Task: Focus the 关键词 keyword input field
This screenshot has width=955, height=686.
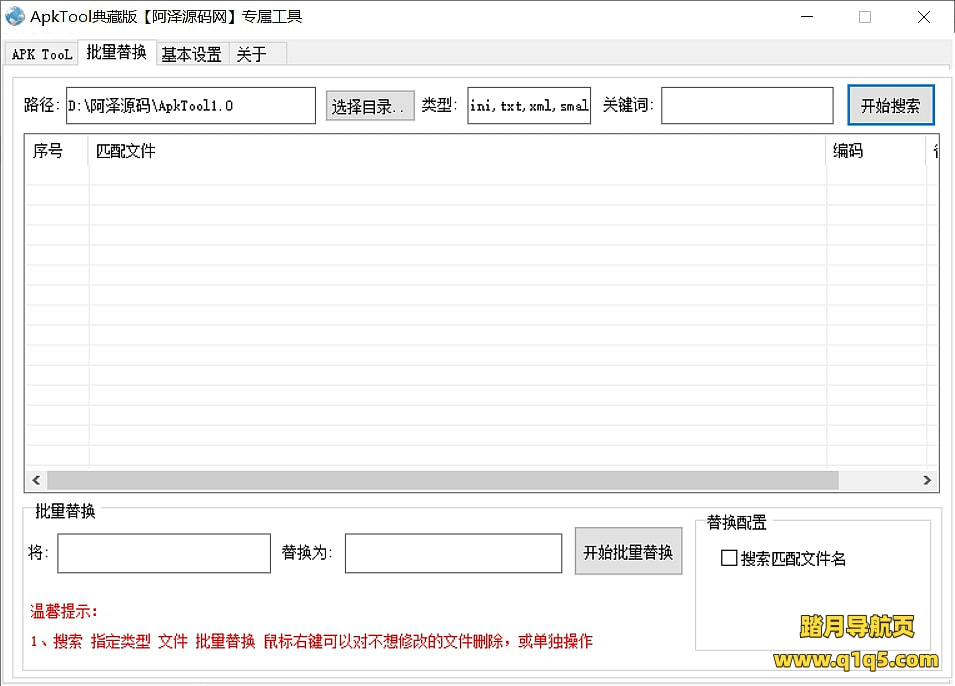Action: pos(747,106)
